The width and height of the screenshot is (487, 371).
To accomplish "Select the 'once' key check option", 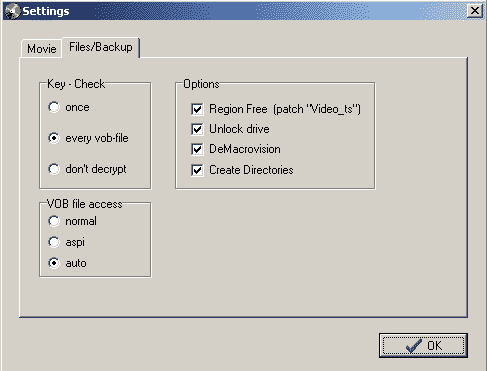I will click(x=54, y=107).
